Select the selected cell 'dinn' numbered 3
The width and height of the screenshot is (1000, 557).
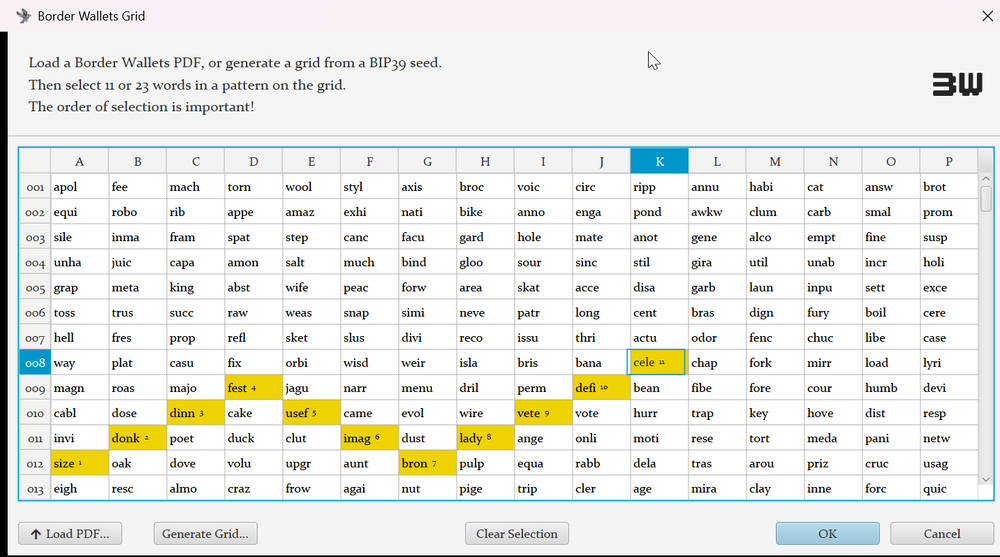(x=196, y=413)
